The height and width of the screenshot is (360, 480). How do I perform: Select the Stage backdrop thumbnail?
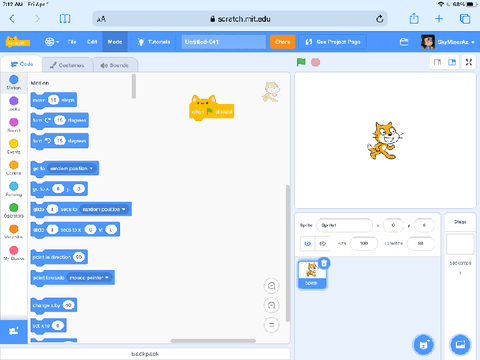click(460, 244)
